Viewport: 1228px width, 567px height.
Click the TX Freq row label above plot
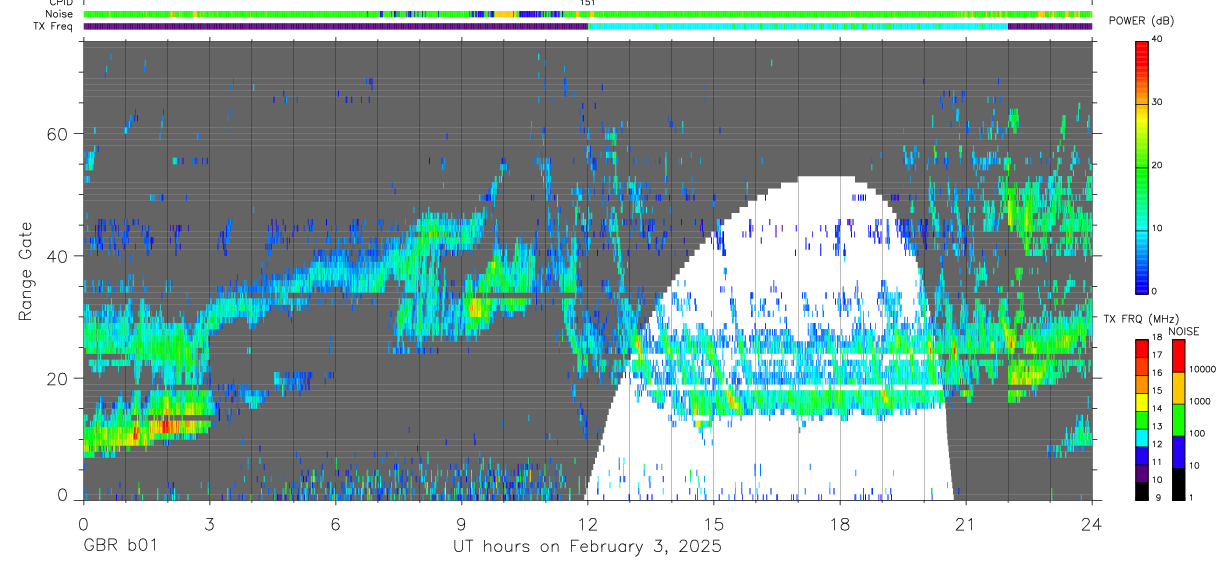click(54, 26)
